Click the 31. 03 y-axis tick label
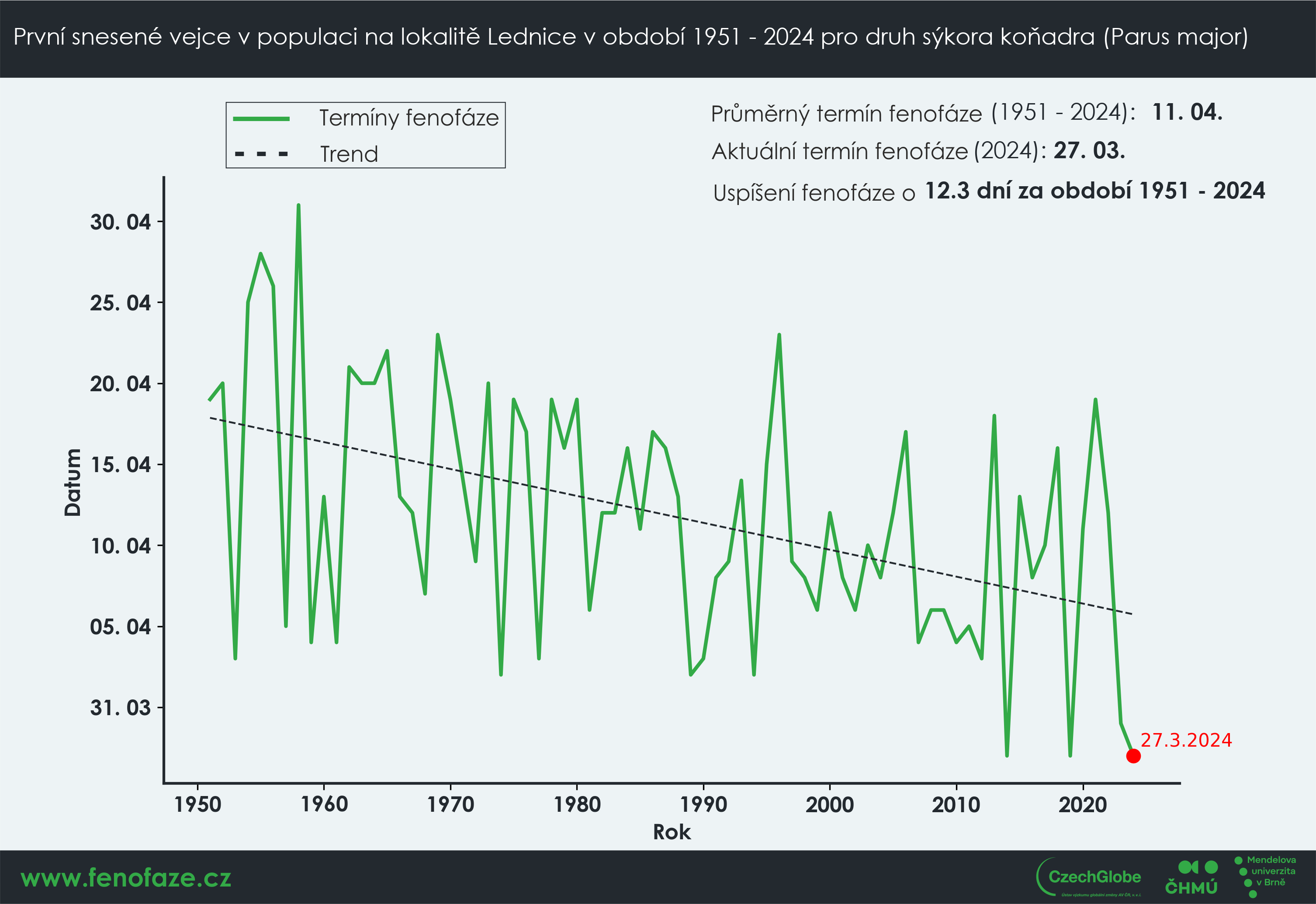The image size is (1316, 904). coord(120,708)
